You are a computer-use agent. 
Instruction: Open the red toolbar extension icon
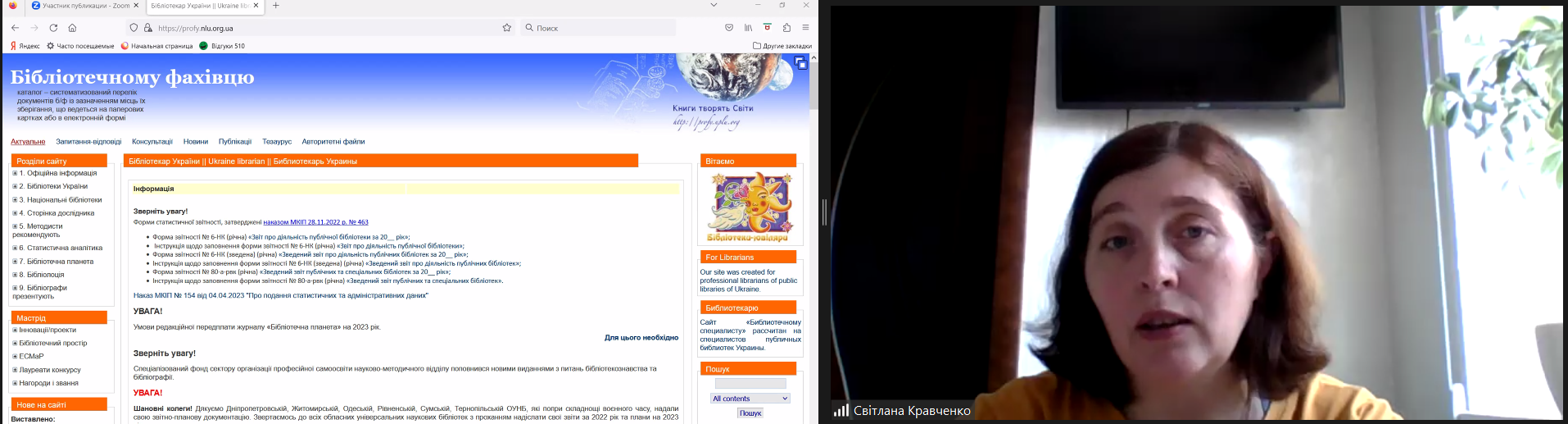click(767, 28)
